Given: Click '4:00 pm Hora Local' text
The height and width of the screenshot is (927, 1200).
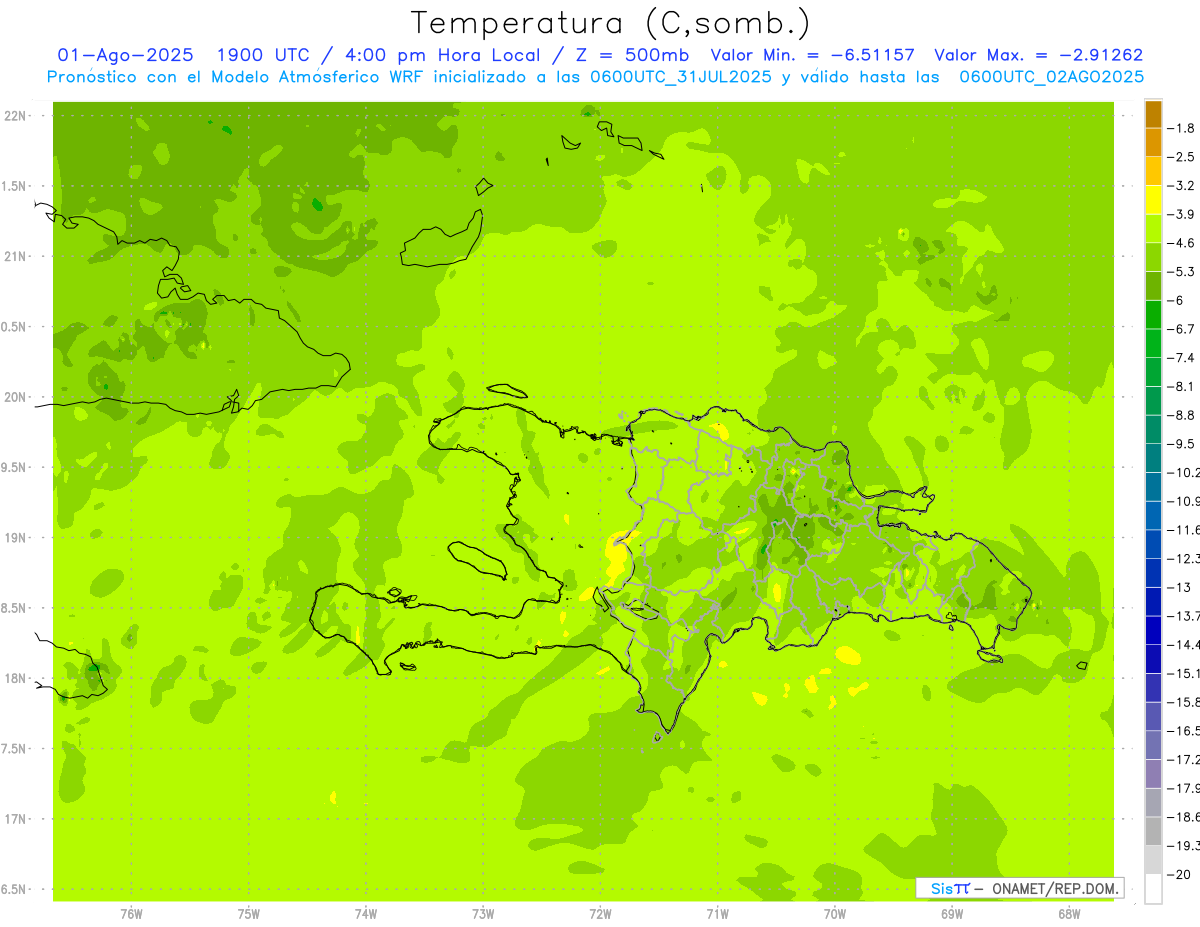Looking at the screenshot, I should (x=443, y=55).
